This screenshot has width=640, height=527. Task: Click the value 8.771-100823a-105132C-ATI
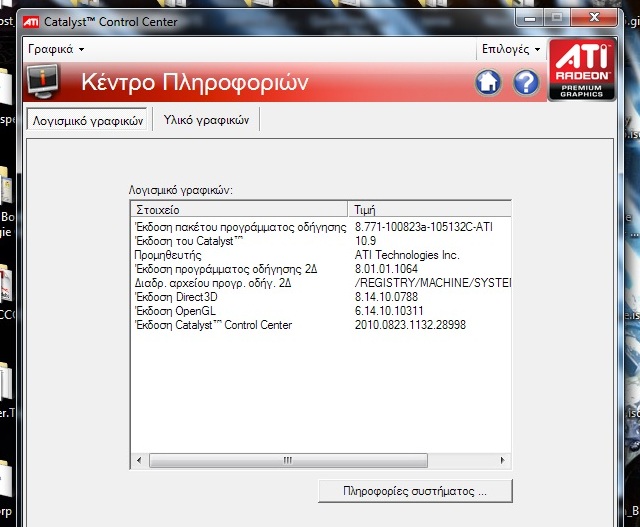pyautogui.click(x=424, y=227)
